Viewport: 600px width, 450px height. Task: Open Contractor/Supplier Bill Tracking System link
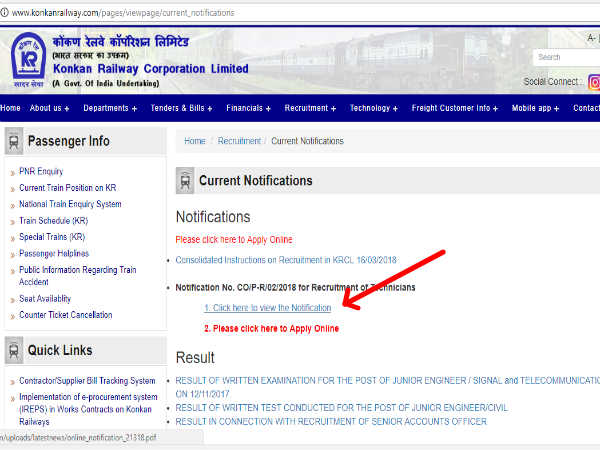[87, 381]
